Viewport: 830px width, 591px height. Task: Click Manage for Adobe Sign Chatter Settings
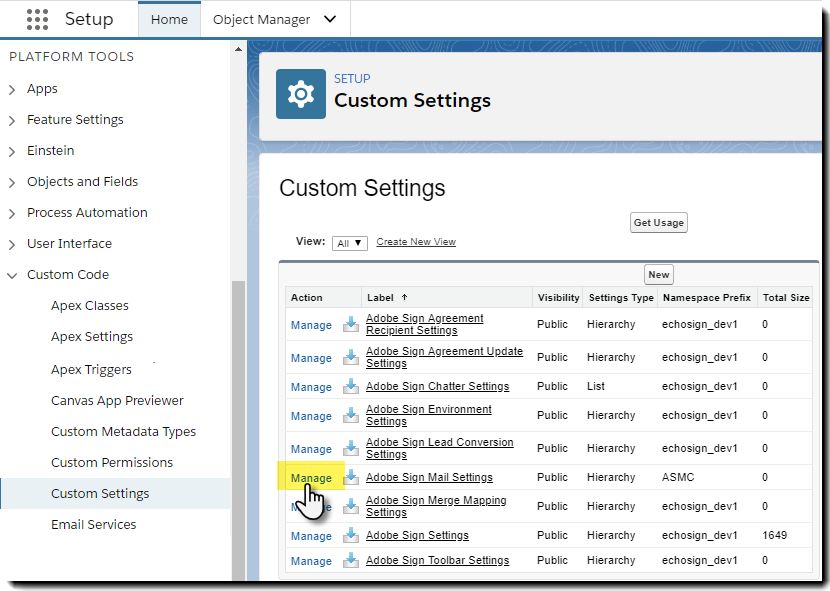(x=311, y=387)
